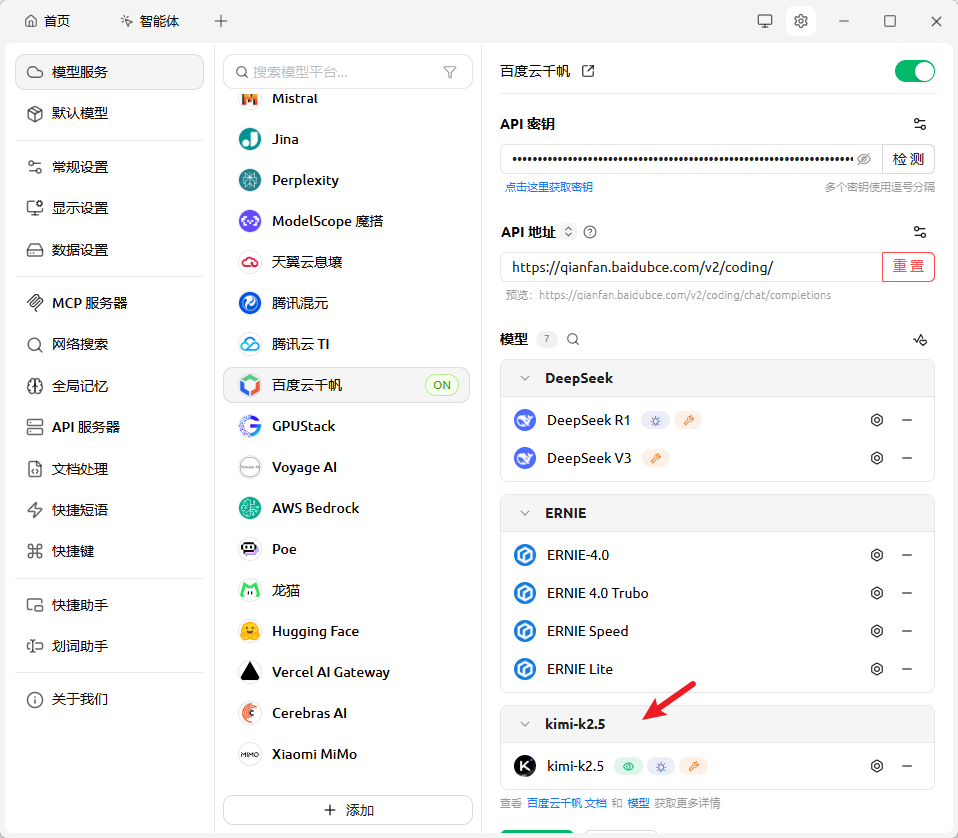Click the API address input field
Viewport: 958px width, 838px height.
click(690, 267)
